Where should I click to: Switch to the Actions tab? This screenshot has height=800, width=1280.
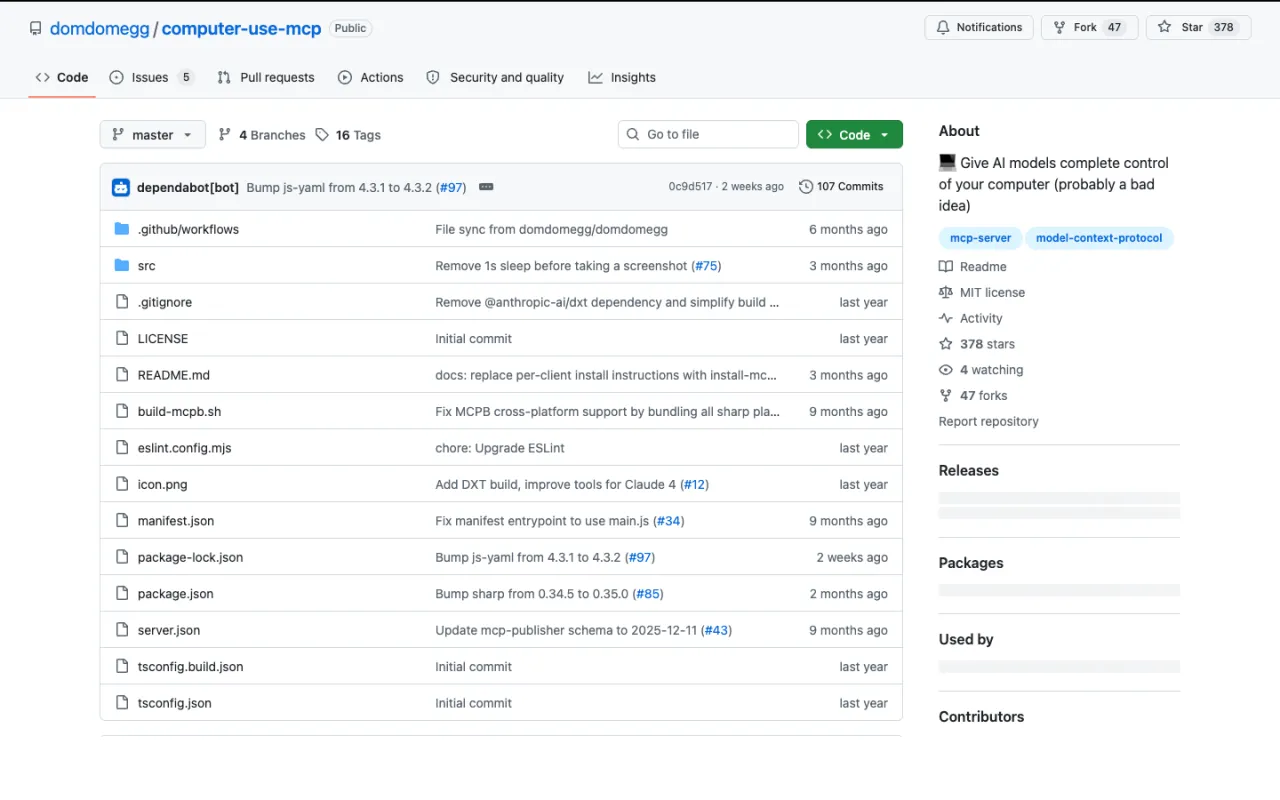coord(371,77)
